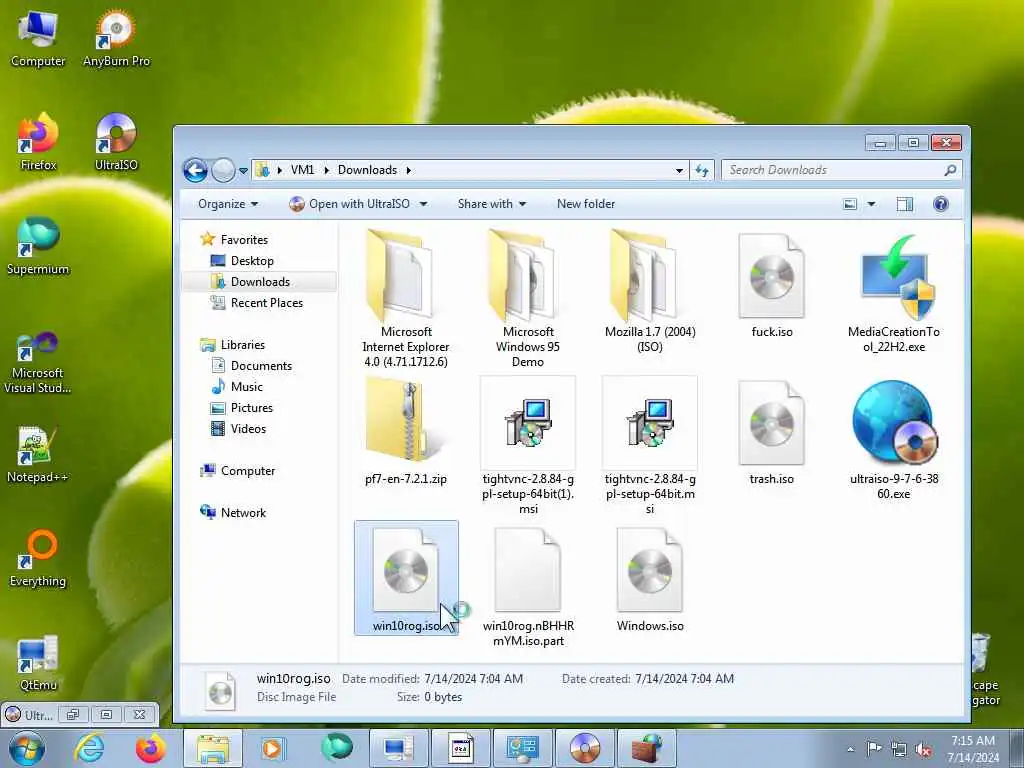1024x768 pixels.
Task: Select Downloads in navigation pane
Action: 260,281
